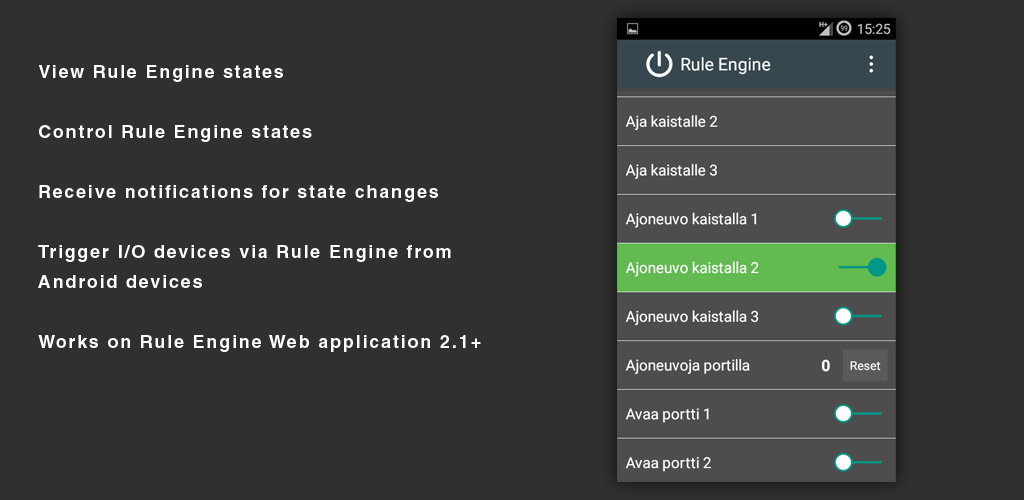1024x500 pixels.
Task: Trigger the Aja kaistalle 3 item
Action: (672, 171)
